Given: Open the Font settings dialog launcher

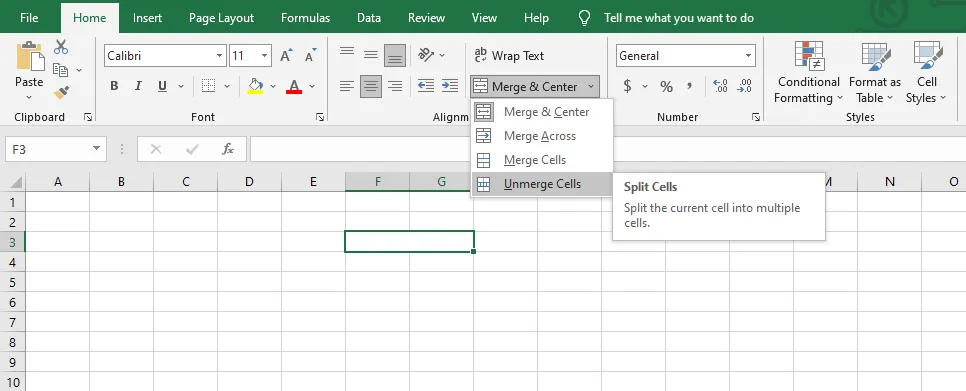Looking at the screenshot, I should (x=320, y=117).
